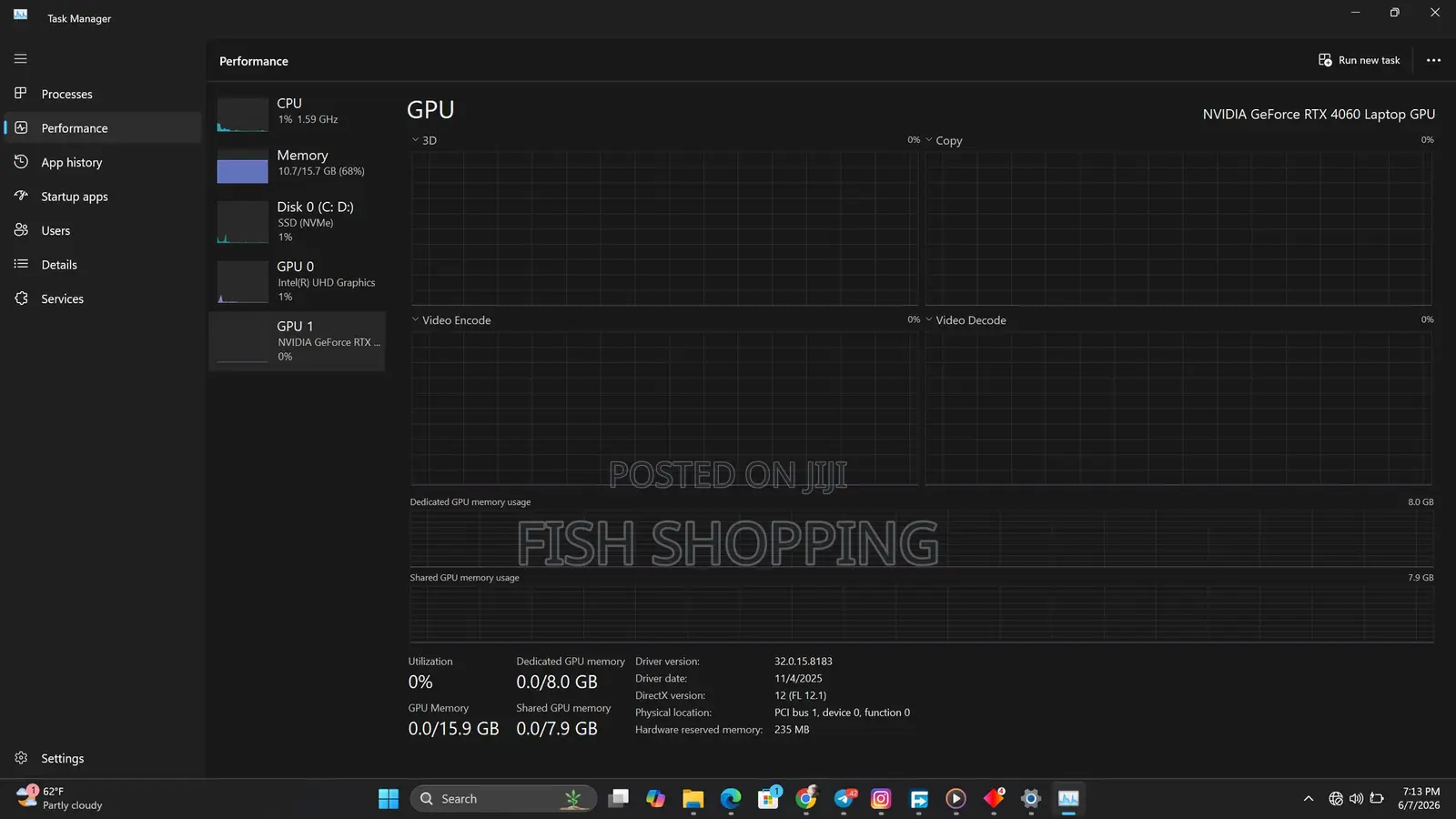Image resolution: width=1456 pixels, height=819 pixels.
Task: Open Task Manager Settings
Action: click(102, 758)
